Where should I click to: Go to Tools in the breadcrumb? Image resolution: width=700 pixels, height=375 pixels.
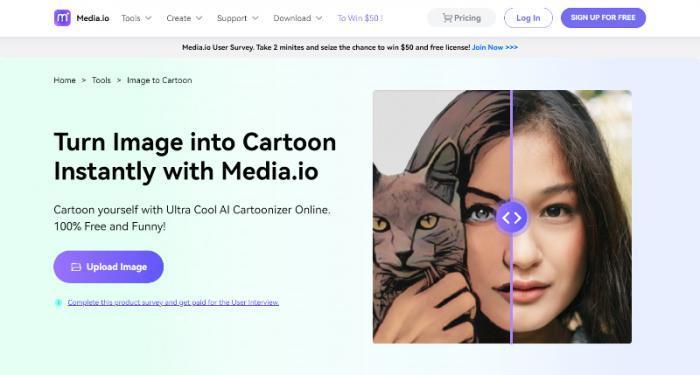click(x=101, y=80)
